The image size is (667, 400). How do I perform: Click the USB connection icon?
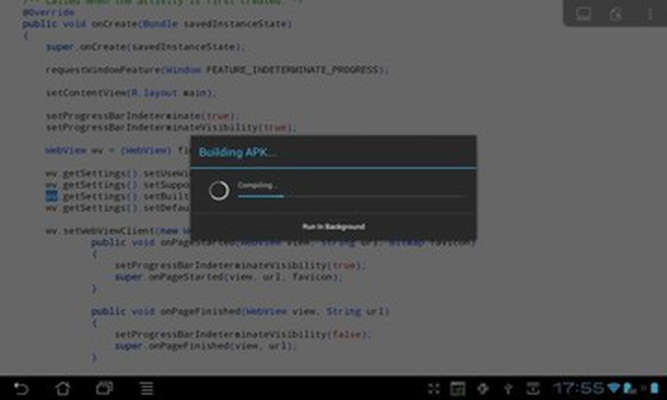pos(508,388)
